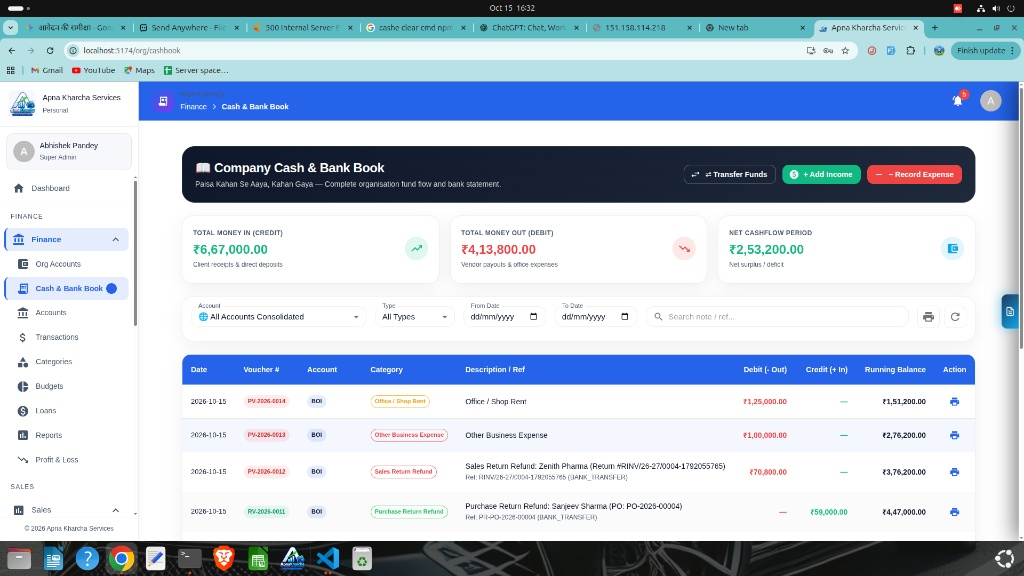
Task: Print the cash book list
Action: coord(928,317)
